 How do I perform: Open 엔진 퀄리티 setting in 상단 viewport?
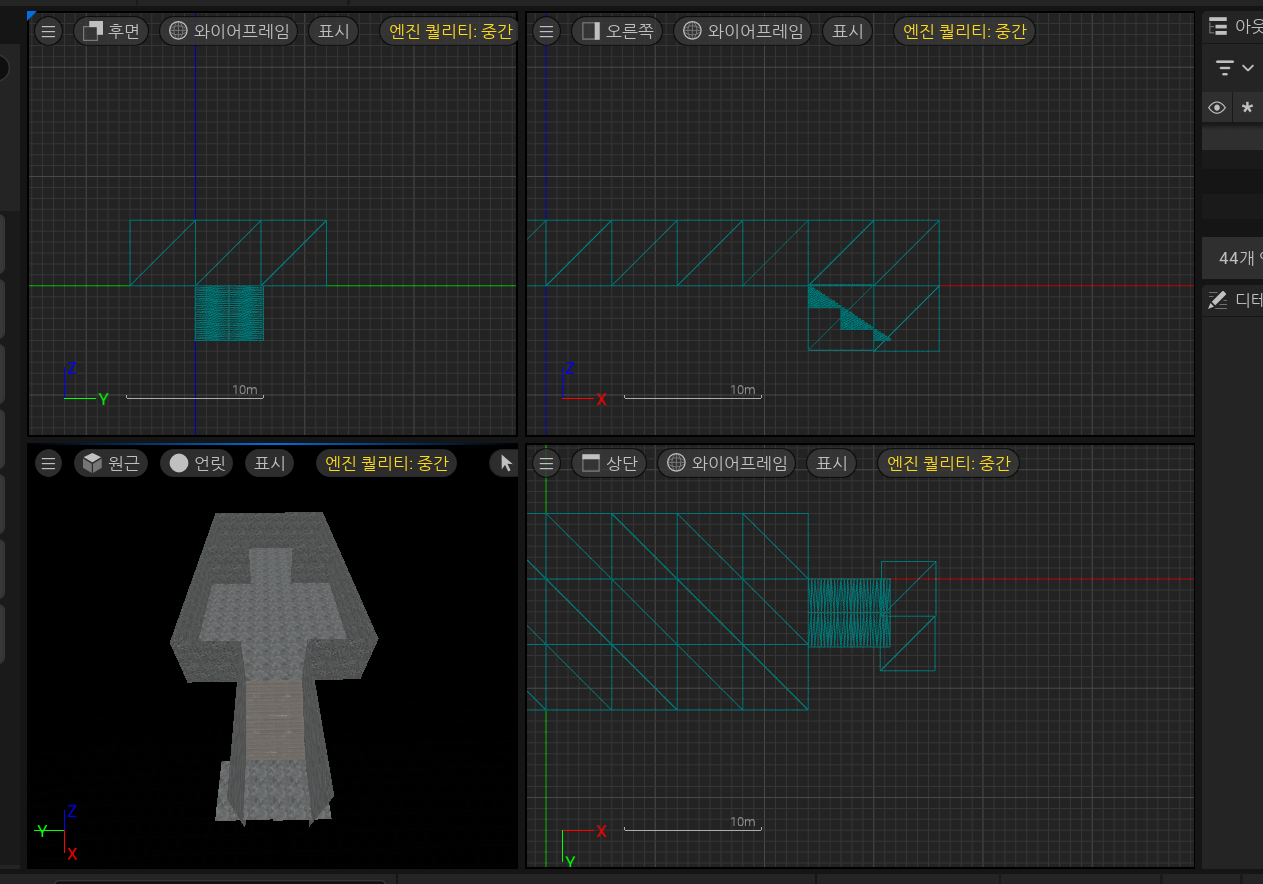(948, 463)
